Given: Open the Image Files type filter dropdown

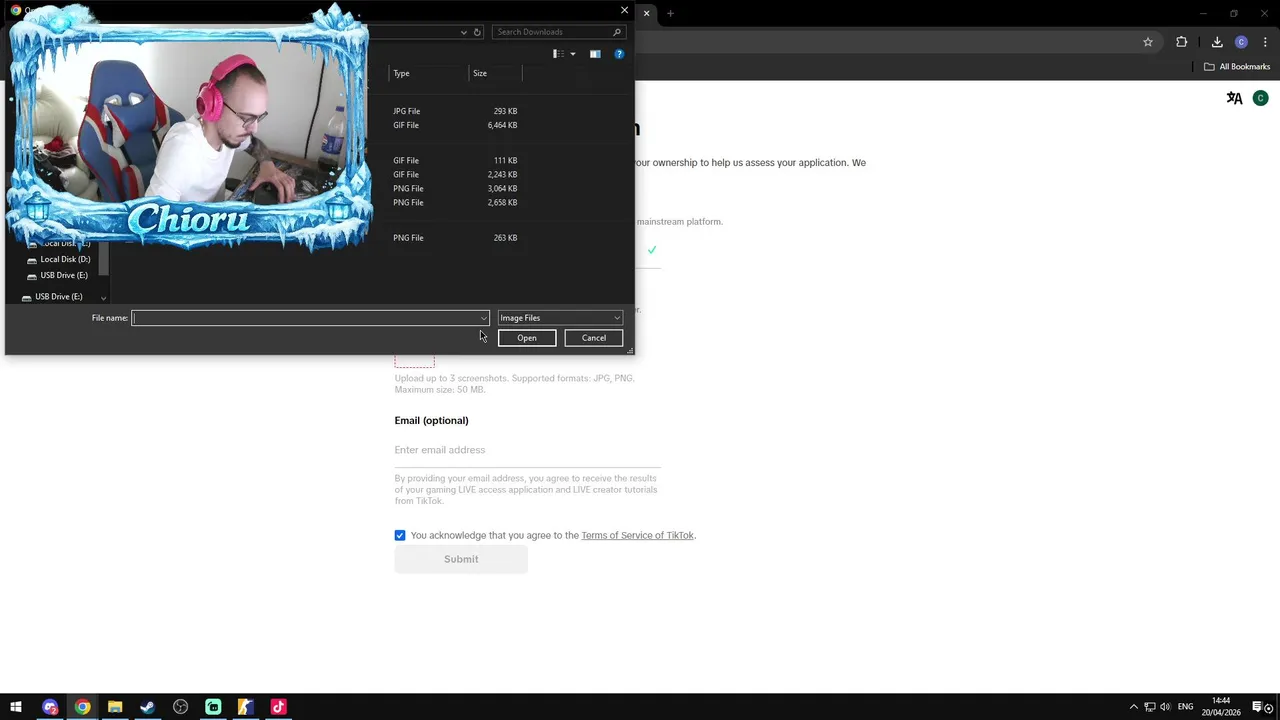Looking at the screenshot, I should tap(560, 318).
